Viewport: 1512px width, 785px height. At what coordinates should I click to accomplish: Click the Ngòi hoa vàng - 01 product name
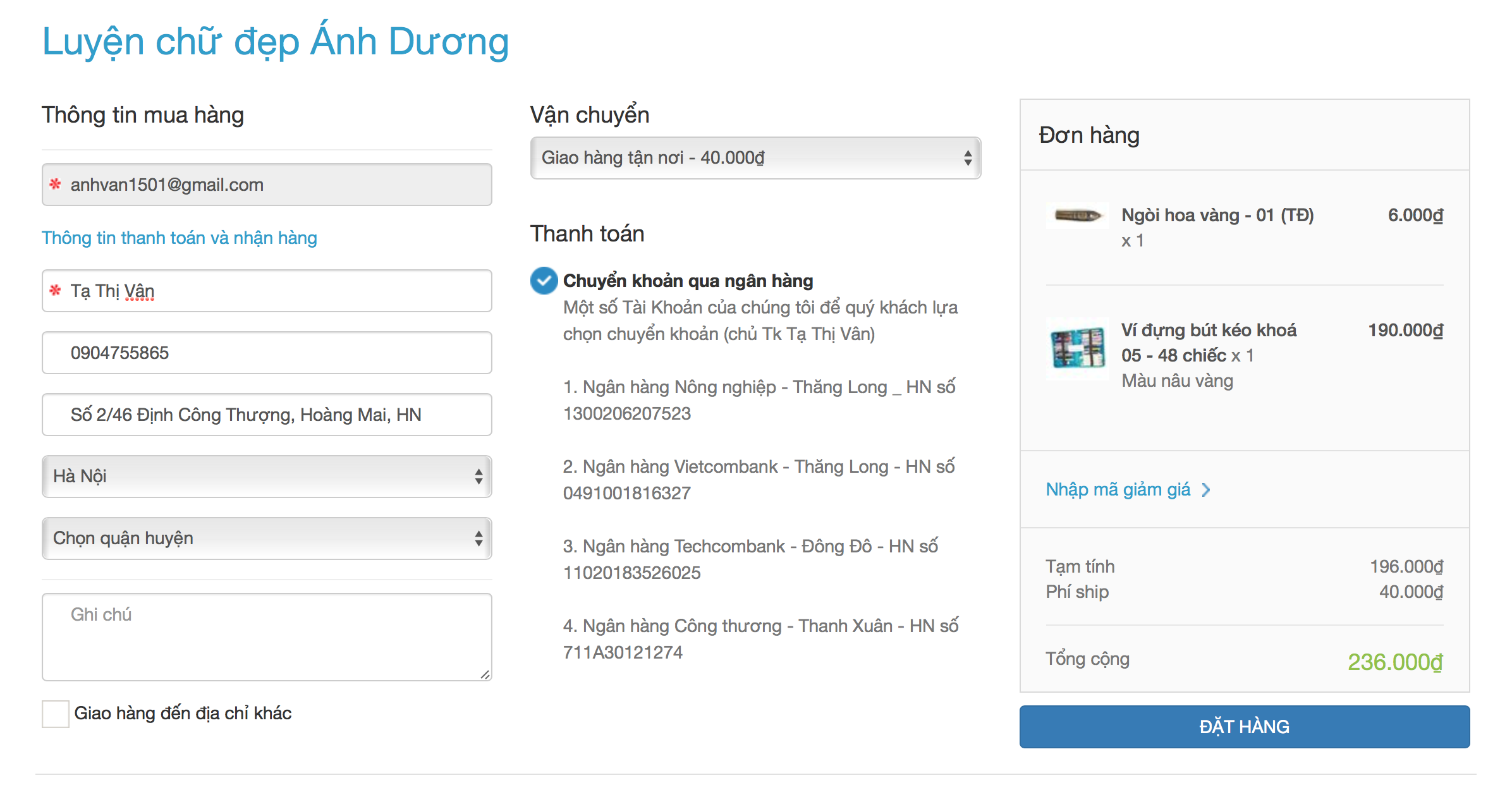pos(1217,216)
